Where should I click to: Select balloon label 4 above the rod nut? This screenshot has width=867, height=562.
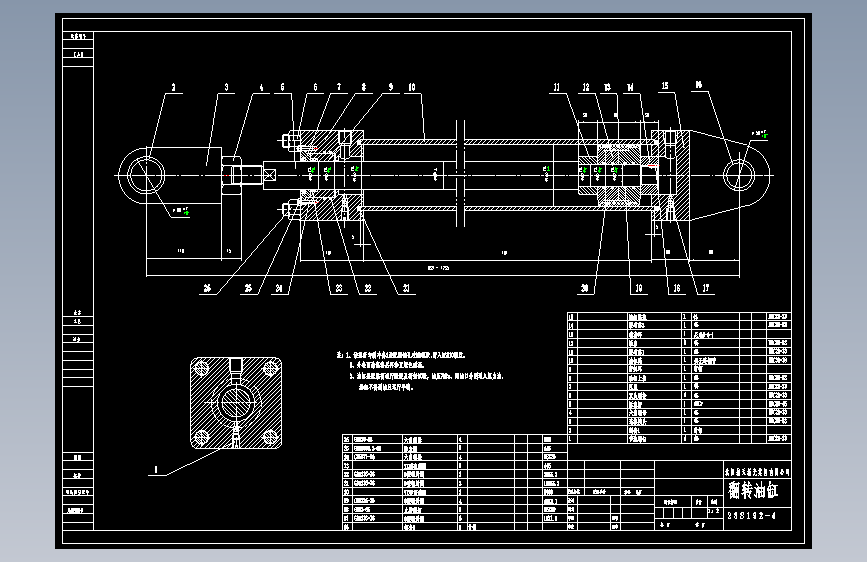coord(261,87)
